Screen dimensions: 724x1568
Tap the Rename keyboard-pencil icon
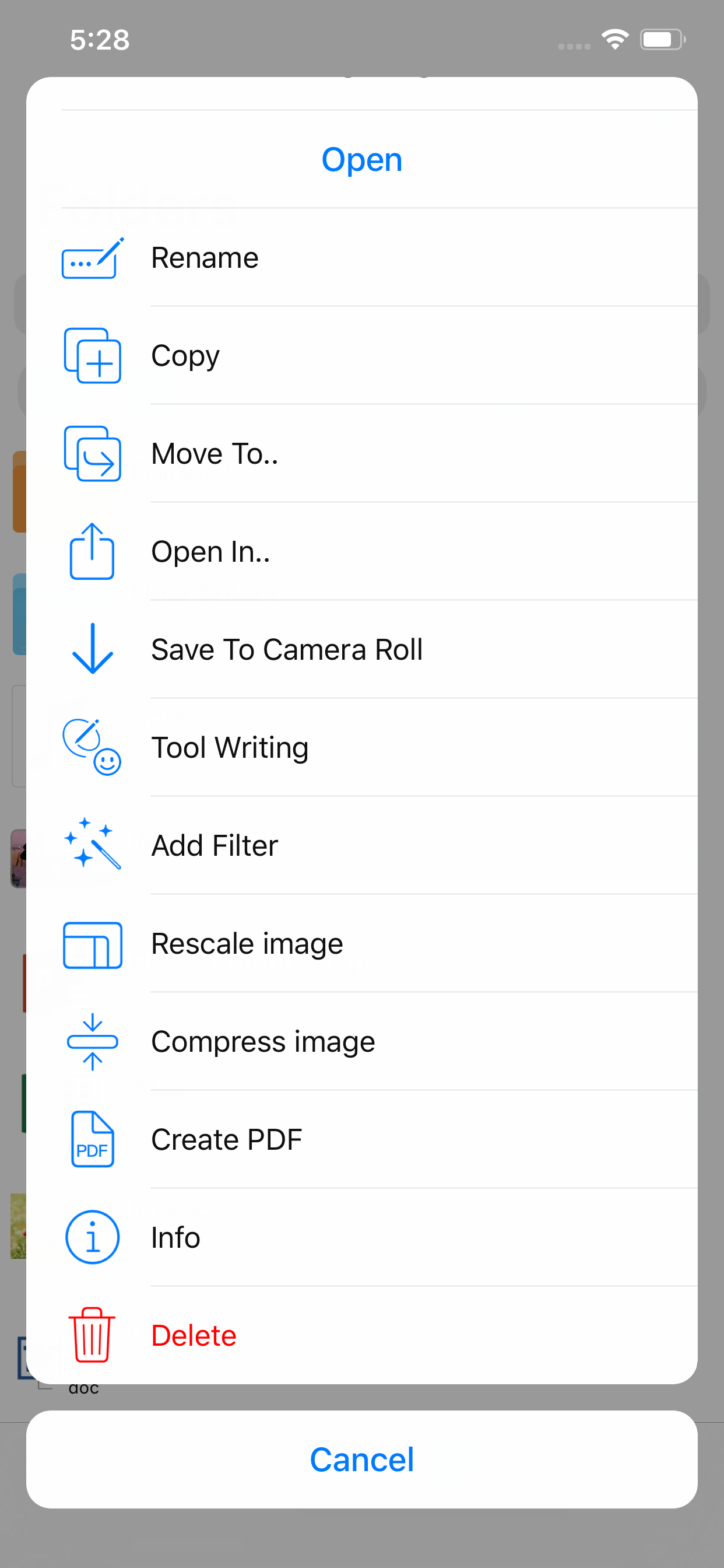(x=93, y=258)
